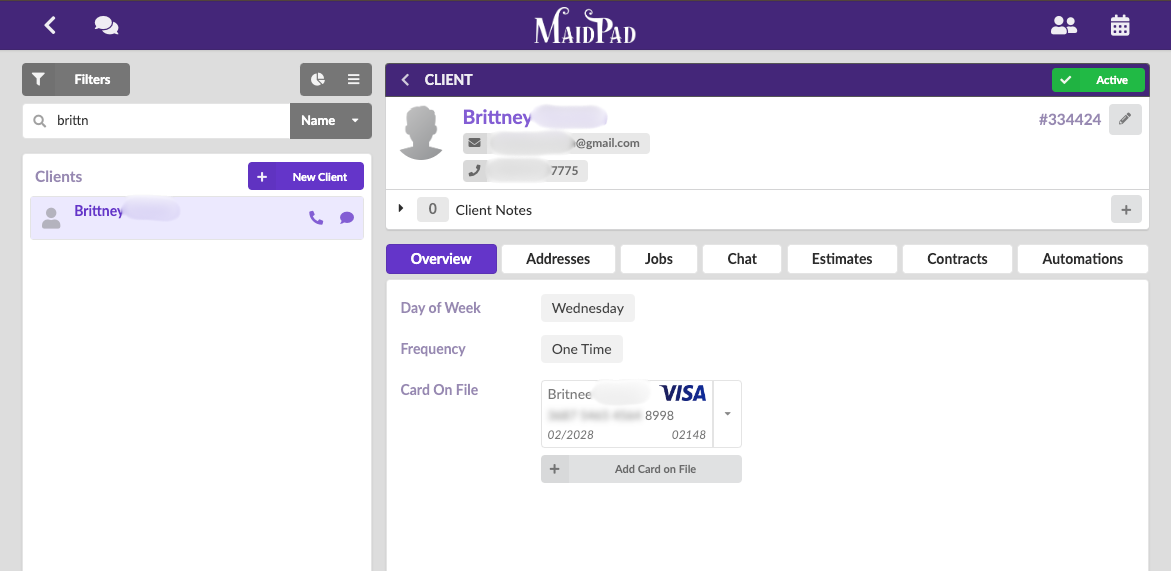Click the back chevron beside CLIENT heading
This screenshot has width=1171, height=571.
(x=405, y=80)
